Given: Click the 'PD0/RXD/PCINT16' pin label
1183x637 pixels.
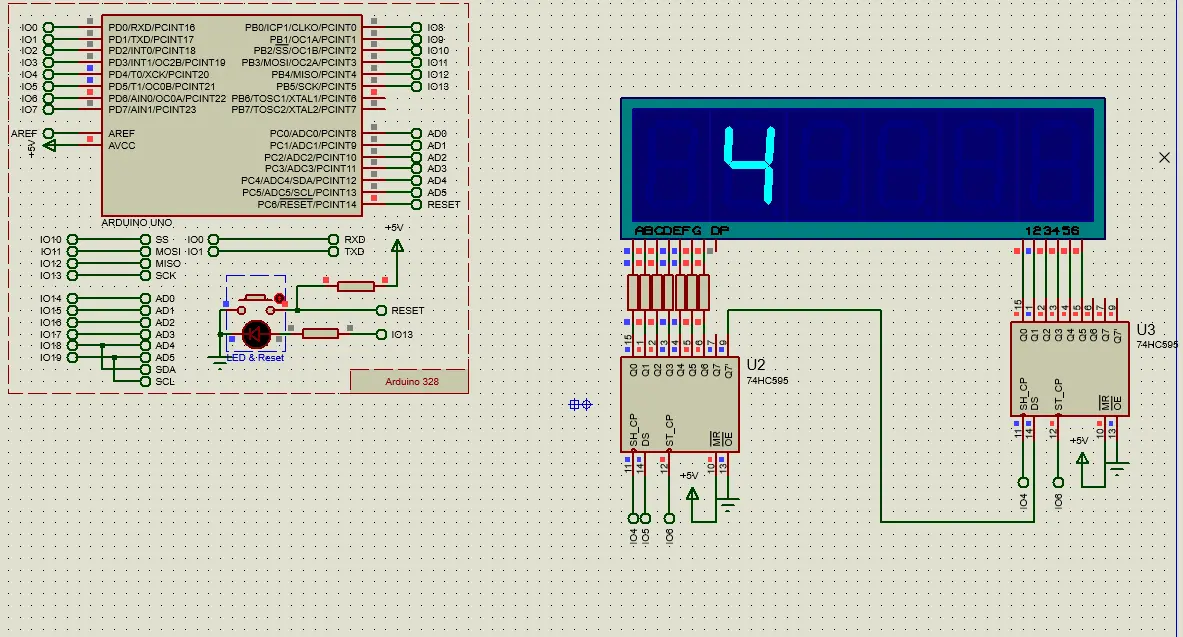Looking at the screenshot, I should (152, 27).
